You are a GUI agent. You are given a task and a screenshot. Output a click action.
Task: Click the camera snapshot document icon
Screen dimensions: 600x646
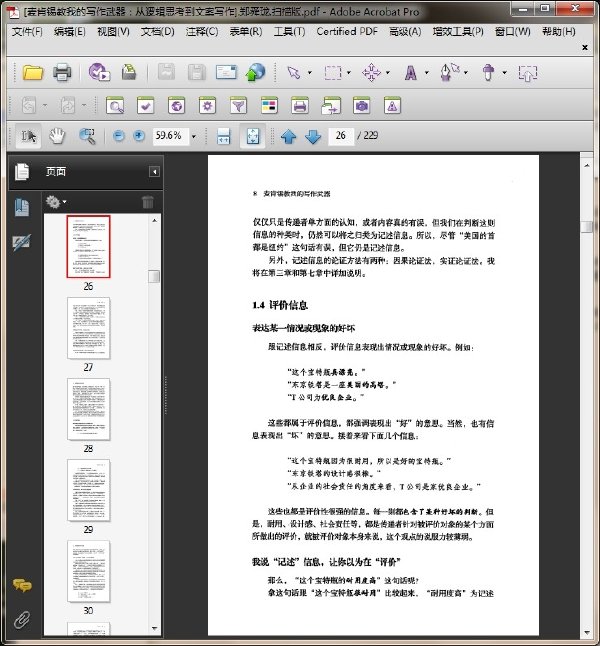click(361, 106)
